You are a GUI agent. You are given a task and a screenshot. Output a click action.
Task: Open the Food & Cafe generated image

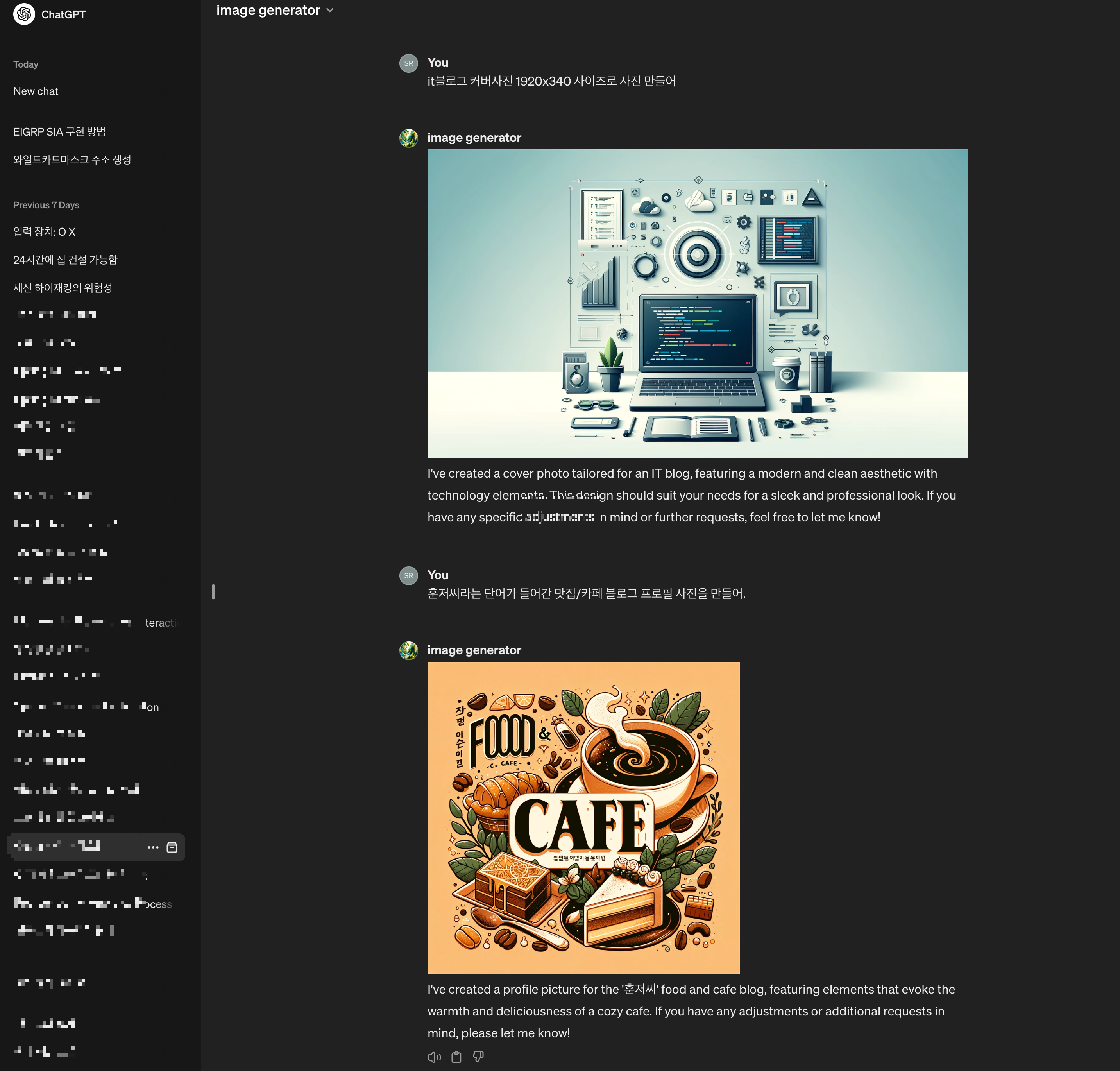[583, 818]
